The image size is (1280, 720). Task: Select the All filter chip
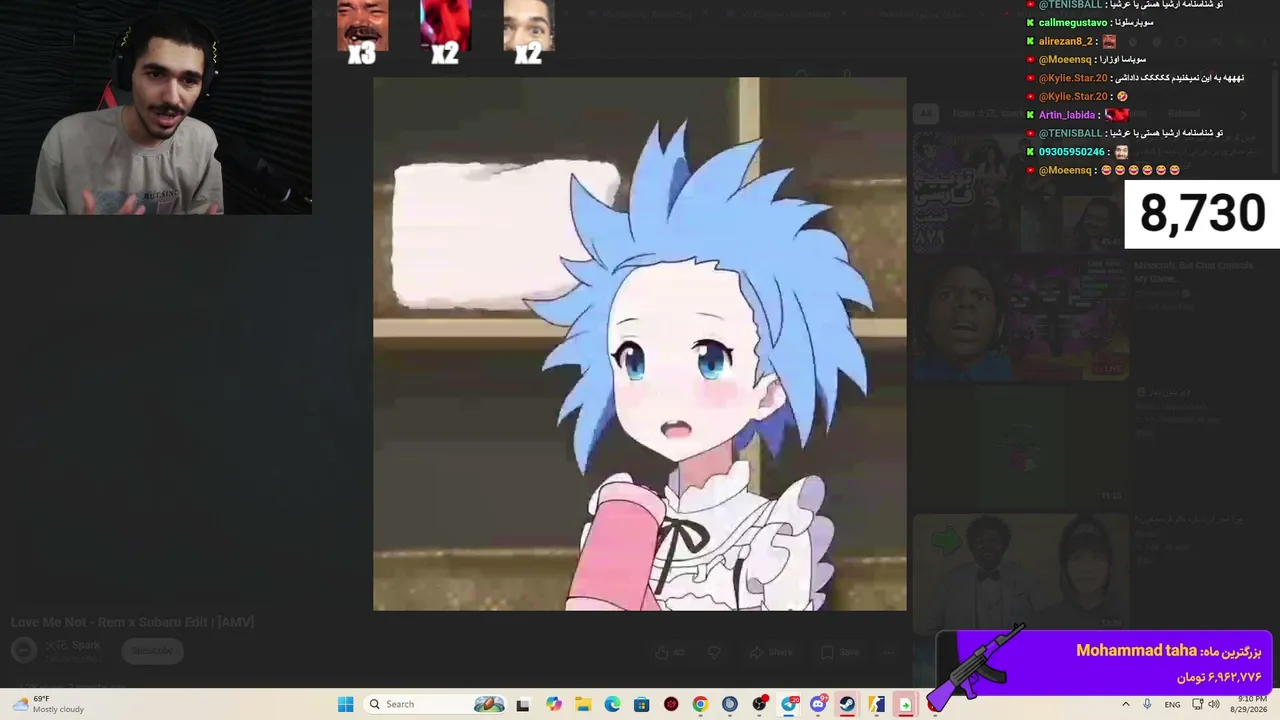click(926, 114)
